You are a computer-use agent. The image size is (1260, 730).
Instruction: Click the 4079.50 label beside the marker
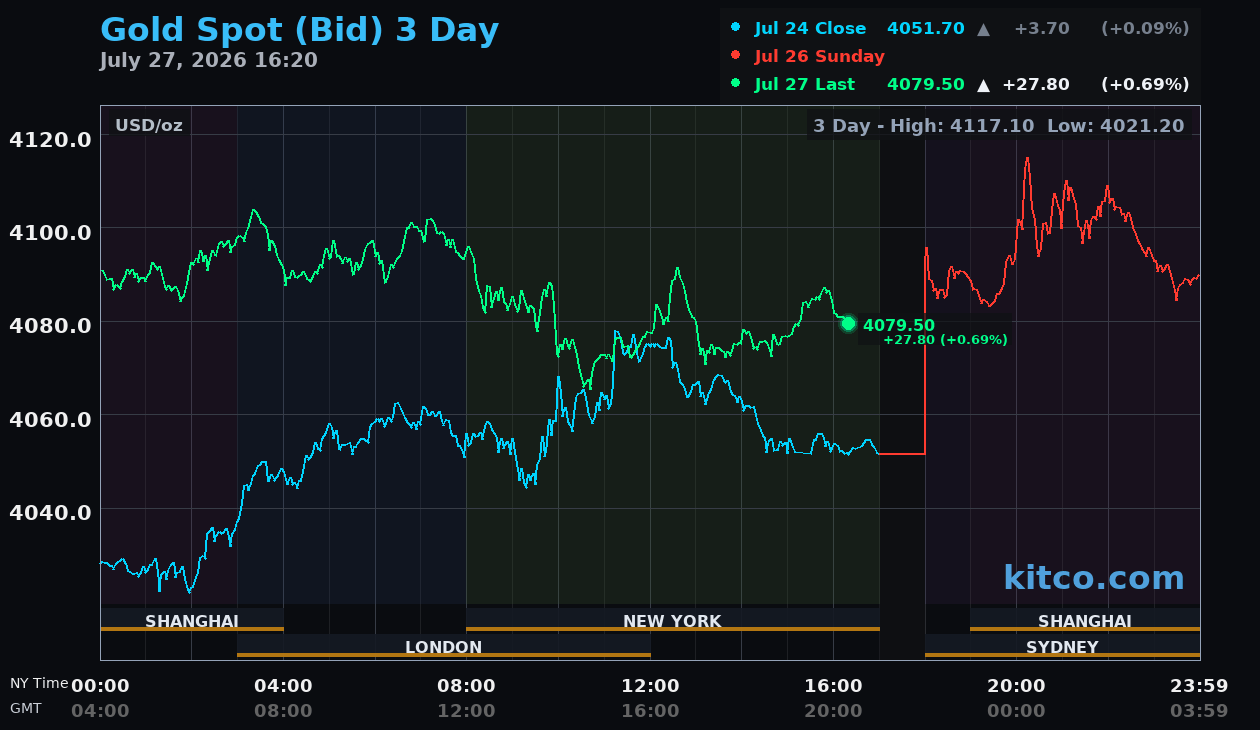tap(899, 325)
